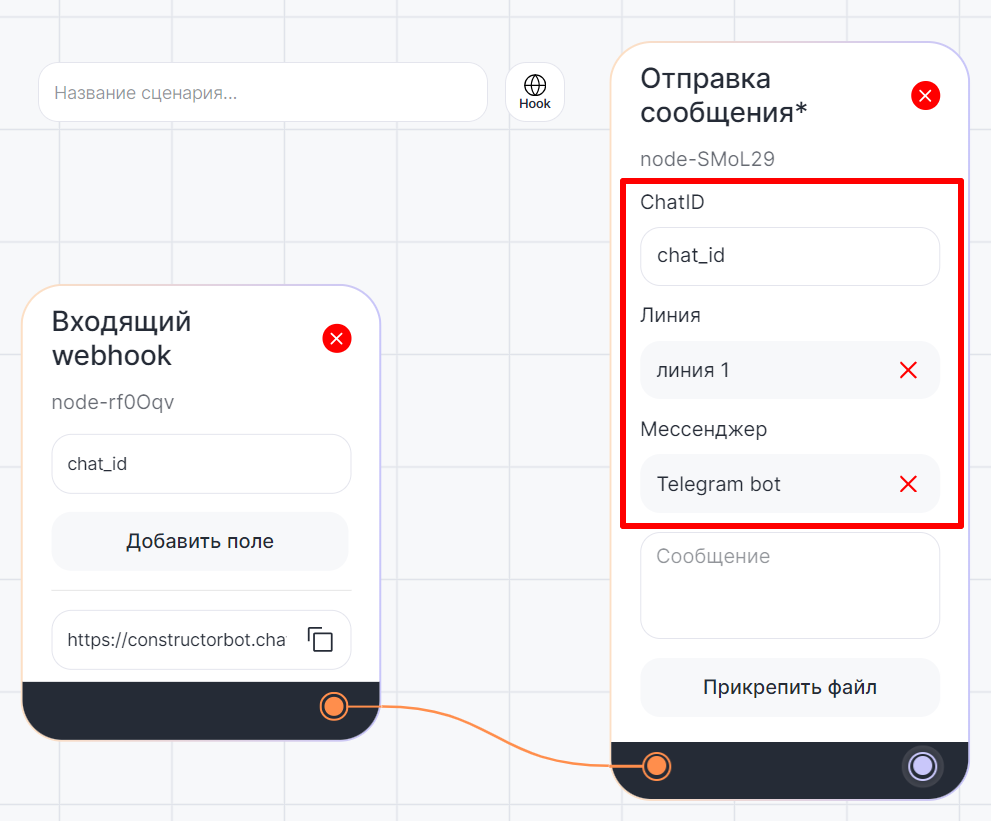The width and height of the screenshot is (991, 821).
Task: Delete the Отправка сообщения node
Action: tap(925, 96)
